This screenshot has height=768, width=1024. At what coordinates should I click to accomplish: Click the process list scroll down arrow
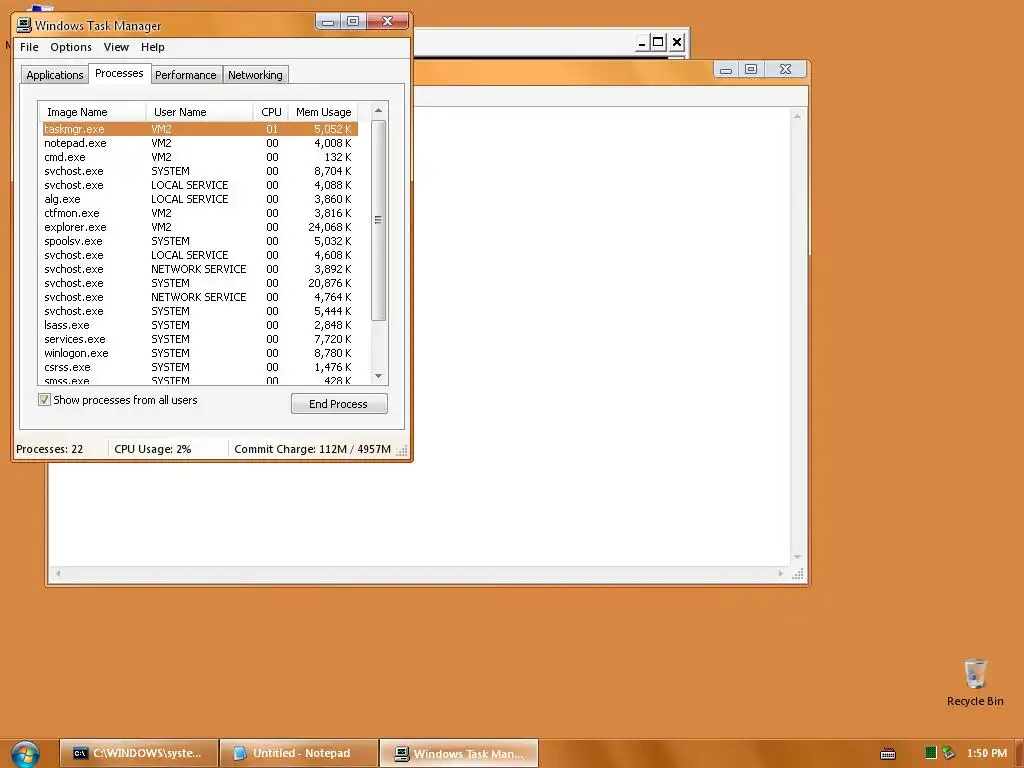[378, 376]
